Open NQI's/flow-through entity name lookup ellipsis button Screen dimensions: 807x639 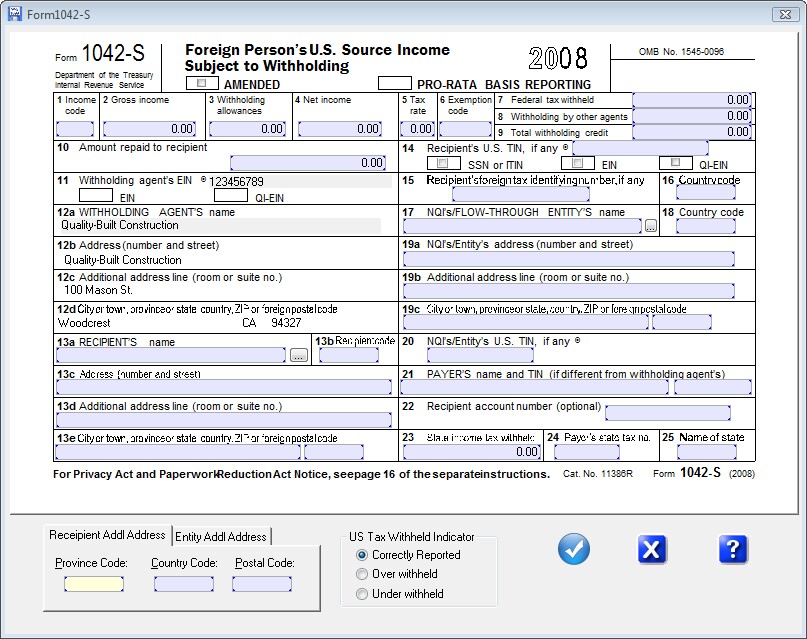tap(651, 226)
